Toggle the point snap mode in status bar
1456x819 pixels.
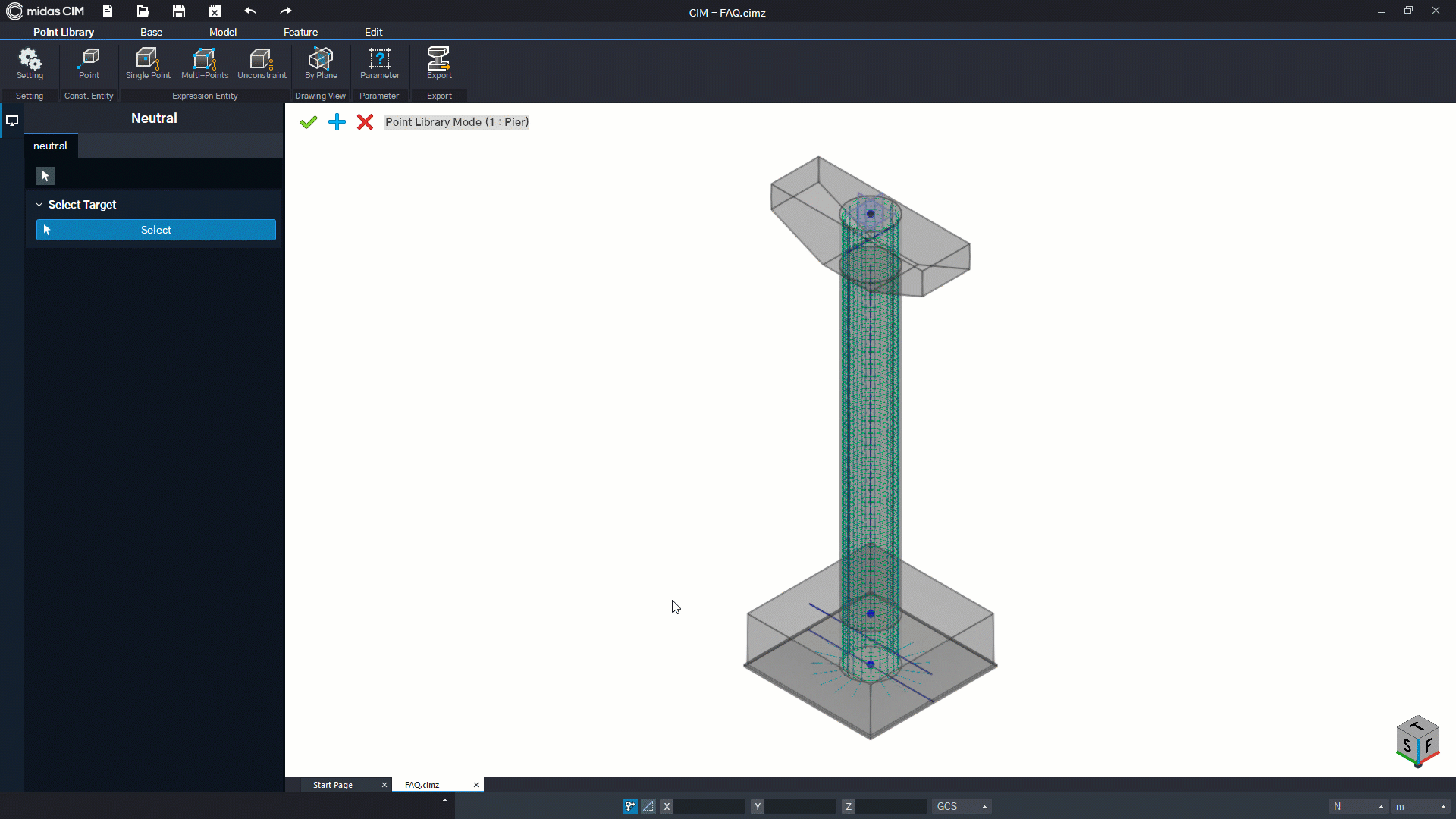(x=629, y=806)
